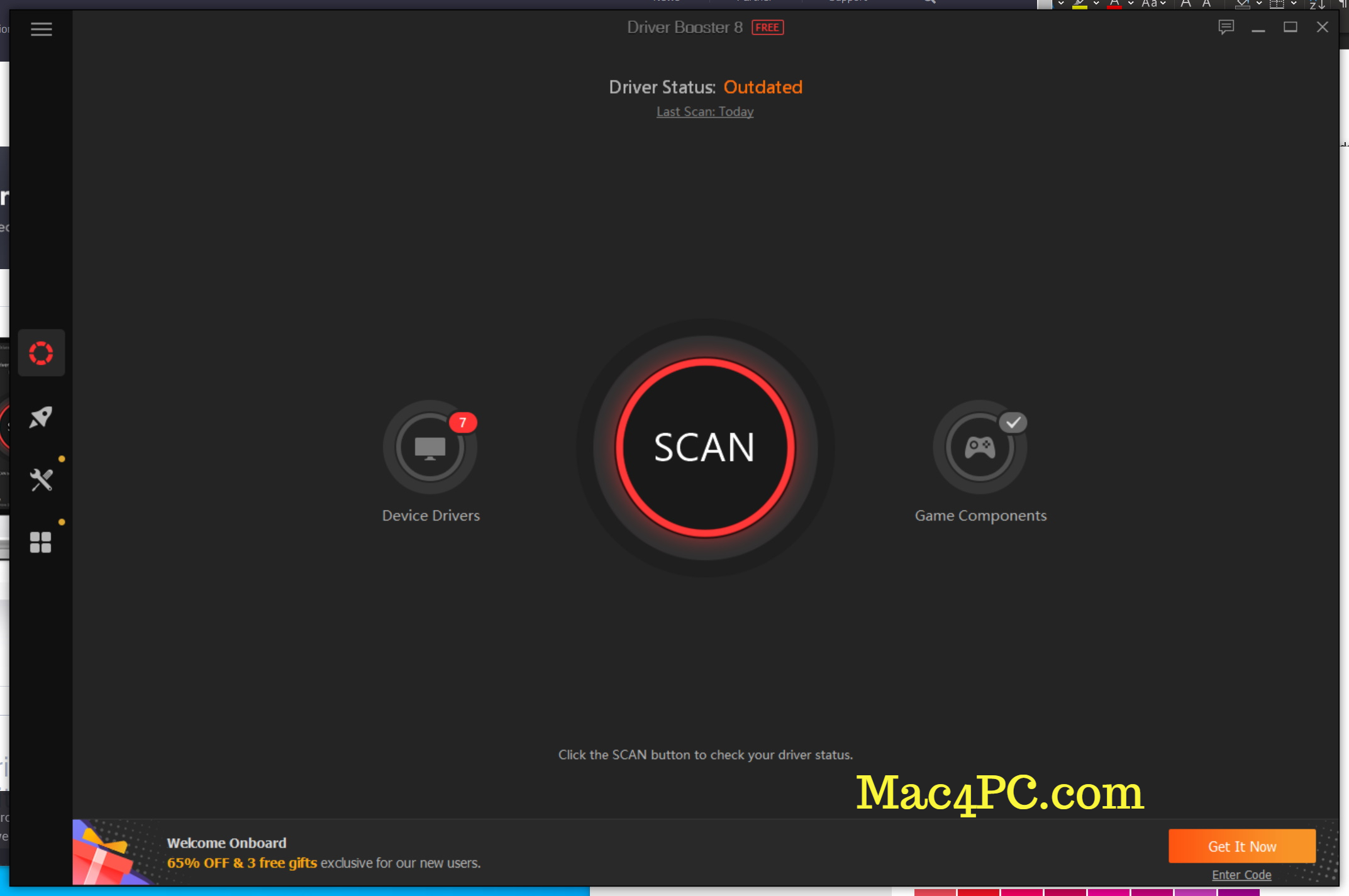Viewport: 1349px width, 896px height.
Task: Close the Driver Booster window
Action: 1323,27
